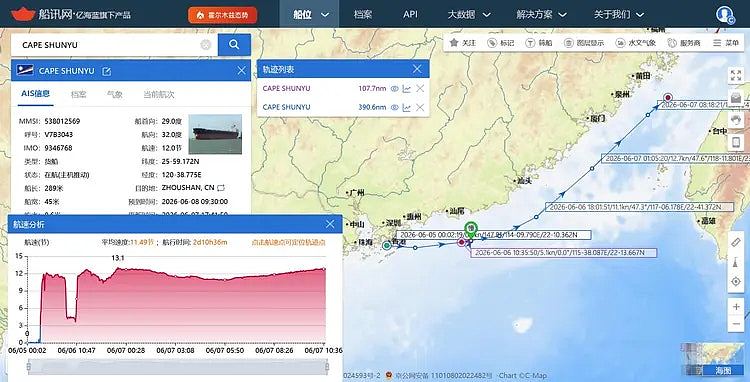The width and height of the screenshot is (750, 382).
Task: Open the ship photo thumbnail
Action: pyautogui.click(x=215, y=134)
